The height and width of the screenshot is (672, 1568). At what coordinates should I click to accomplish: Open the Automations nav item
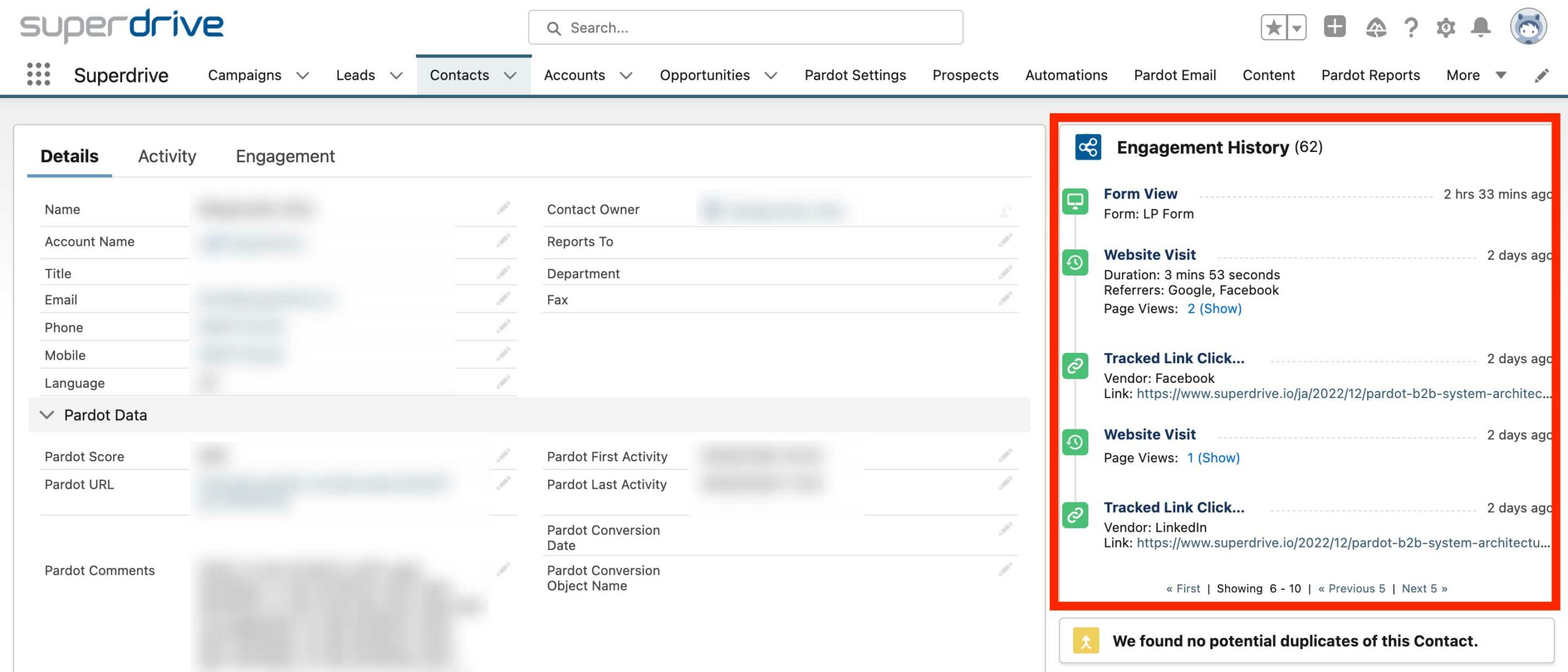pyautogui.click(x=1066, y=75)
